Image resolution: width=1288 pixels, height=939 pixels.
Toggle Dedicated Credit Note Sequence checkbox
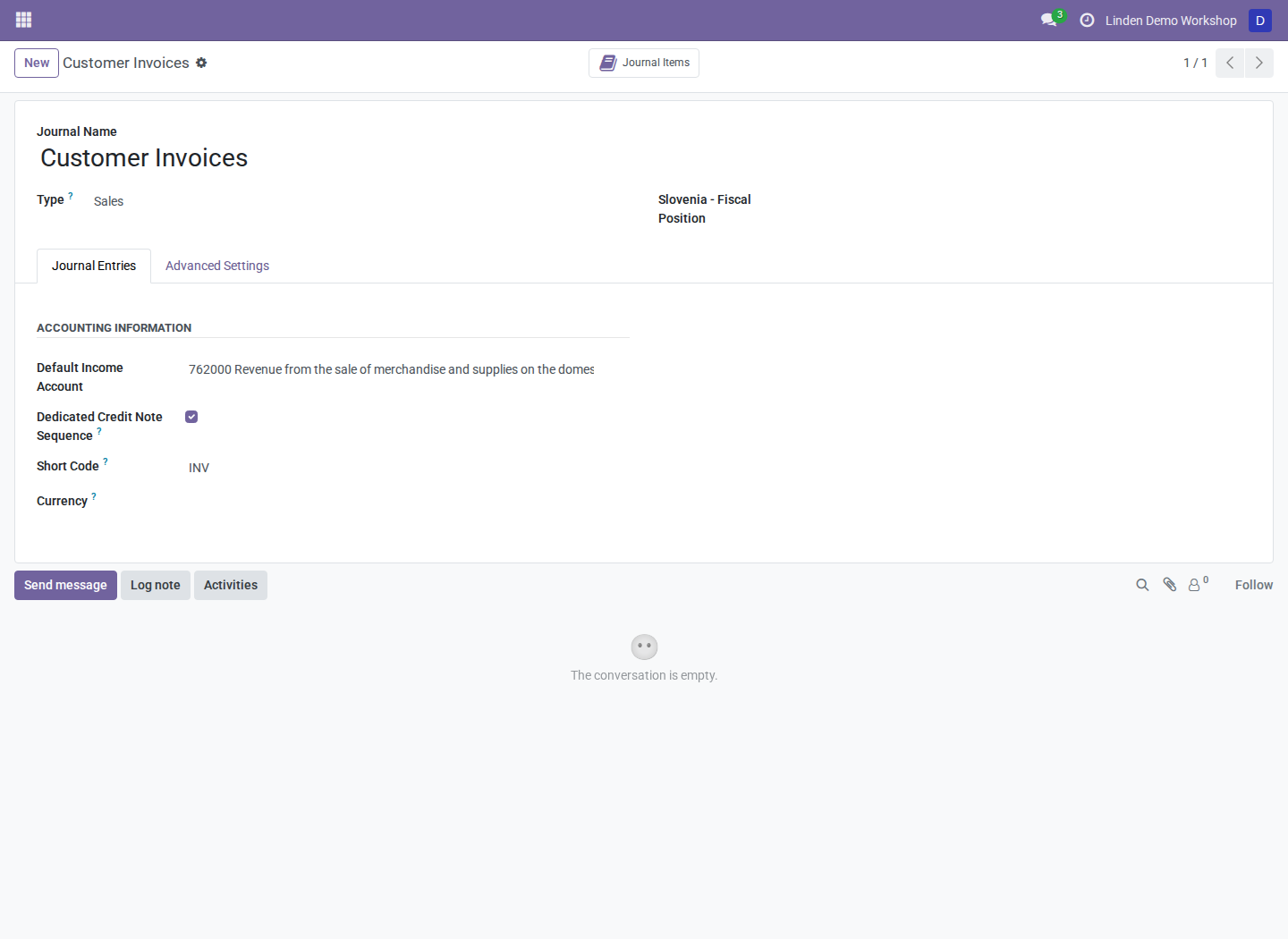191,417
